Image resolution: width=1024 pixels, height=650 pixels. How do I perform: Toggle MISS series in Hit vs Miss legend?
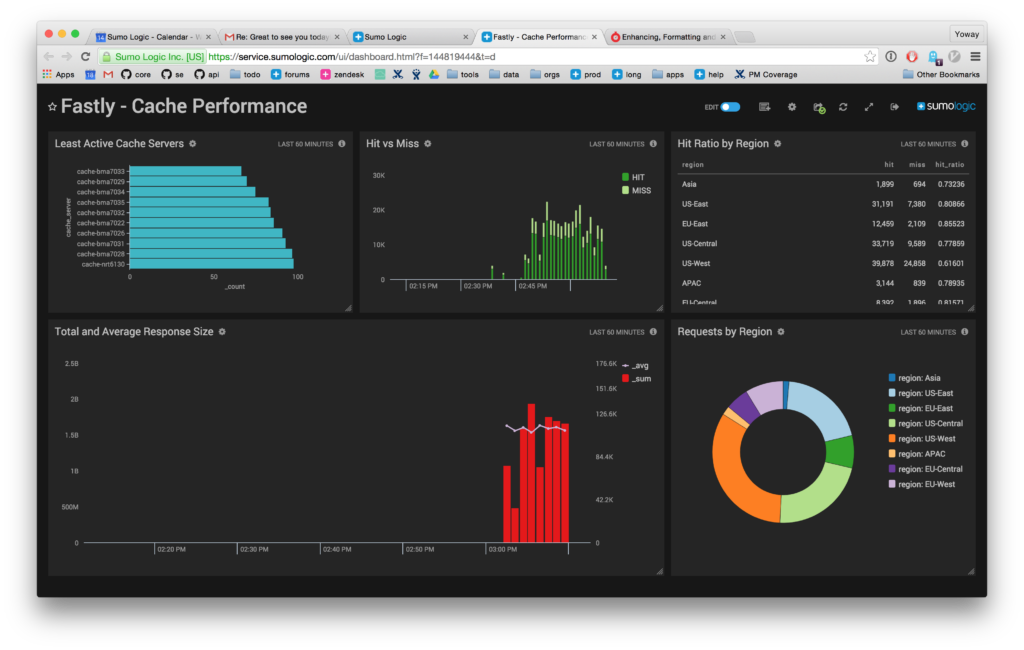pyautogui.click(x=636, y=191)
